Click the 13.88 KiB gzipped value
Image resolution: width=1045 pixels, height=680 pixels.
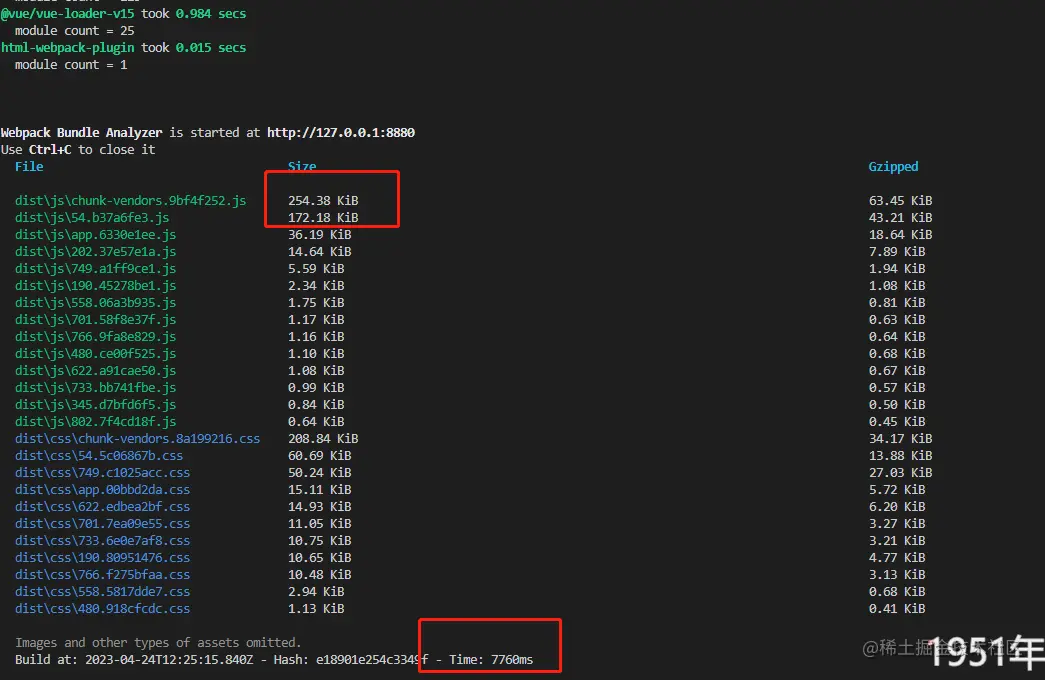(900, 456)
